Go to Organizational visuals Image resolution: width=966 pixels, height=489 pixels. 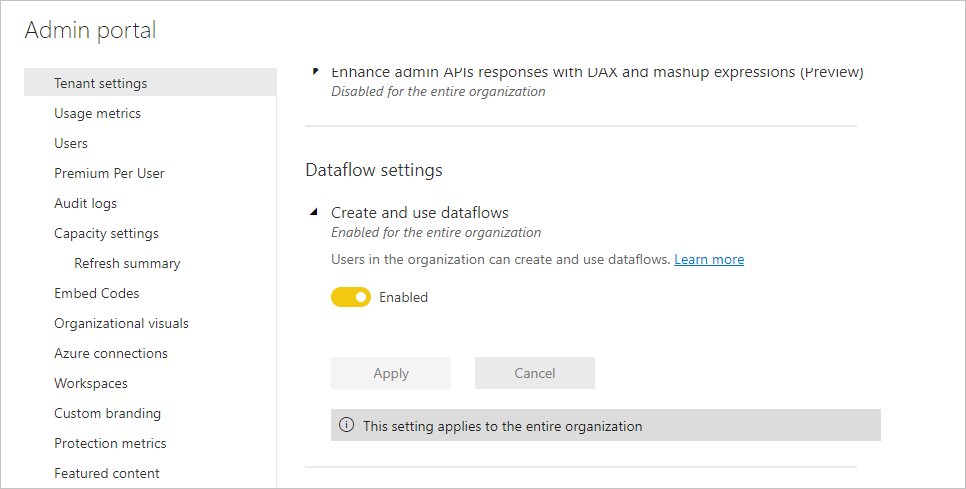(x=121, y=323)
